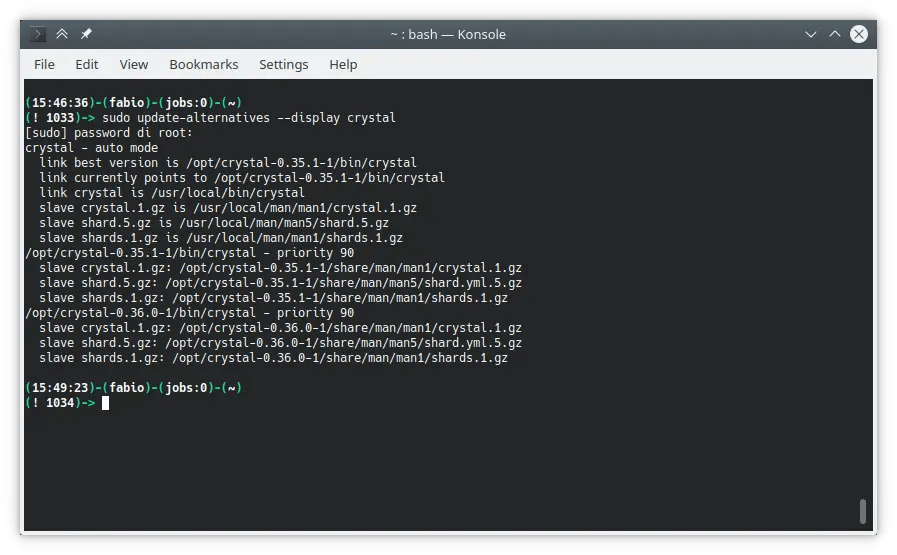Click the terminal scrollbar handle

point(863,511)
